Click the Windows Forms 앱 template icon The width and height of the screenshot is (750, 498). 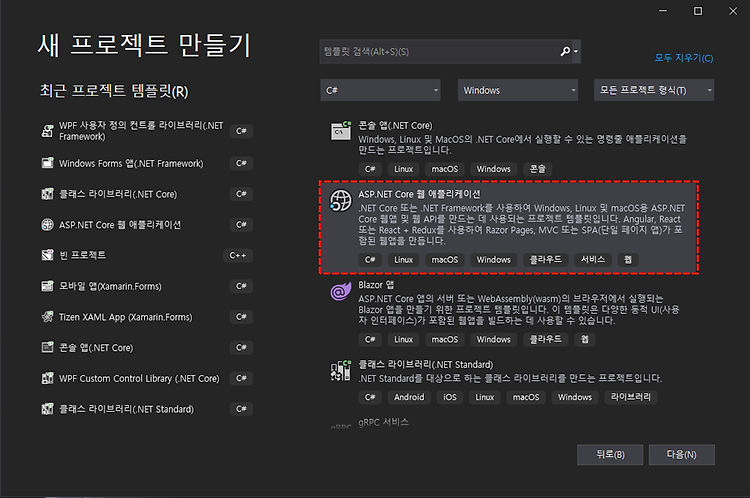pyautogui.click(x=47, y=163)
